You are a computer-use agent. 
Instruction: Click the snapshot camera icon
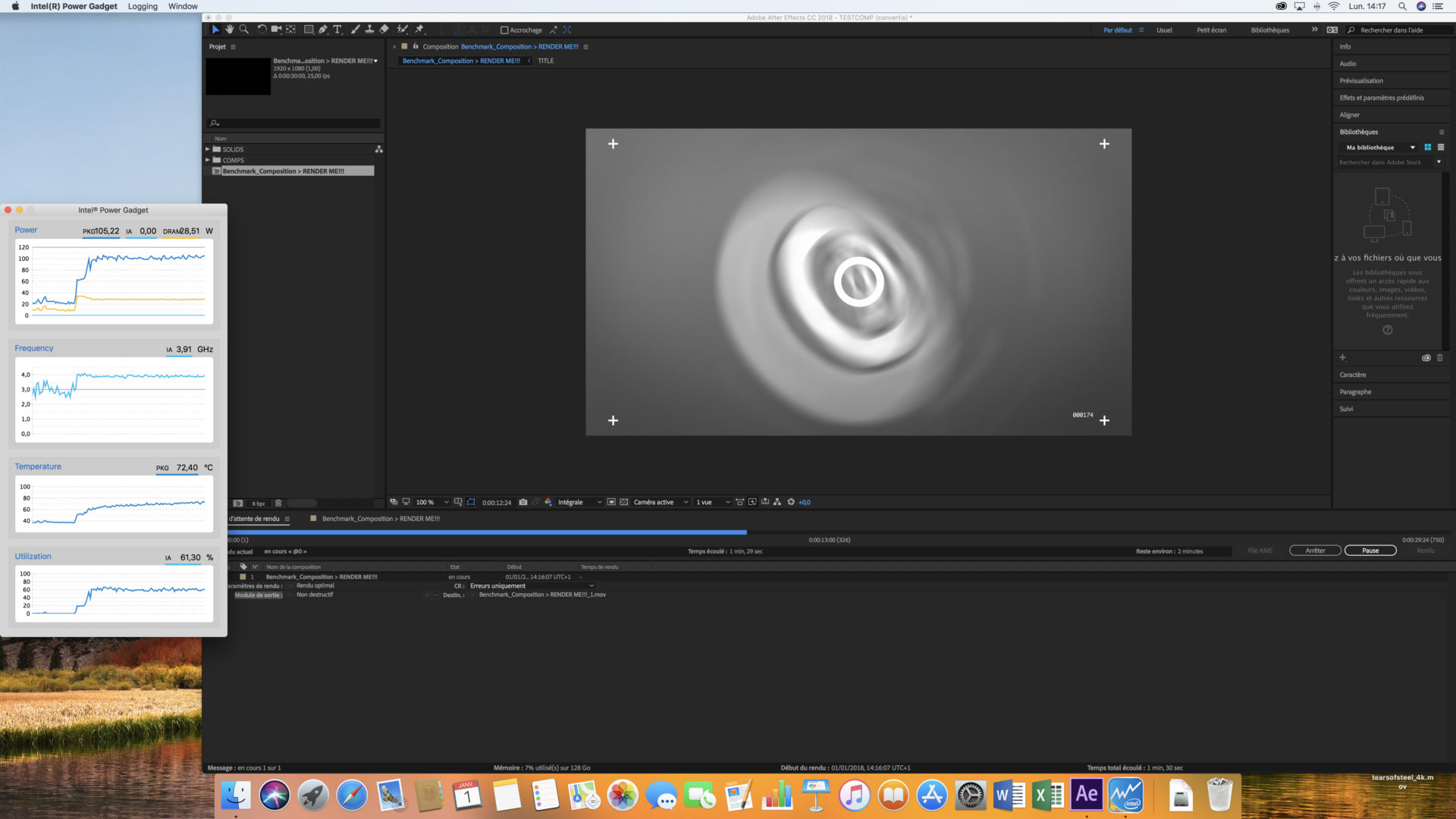(x=523, y=502)
